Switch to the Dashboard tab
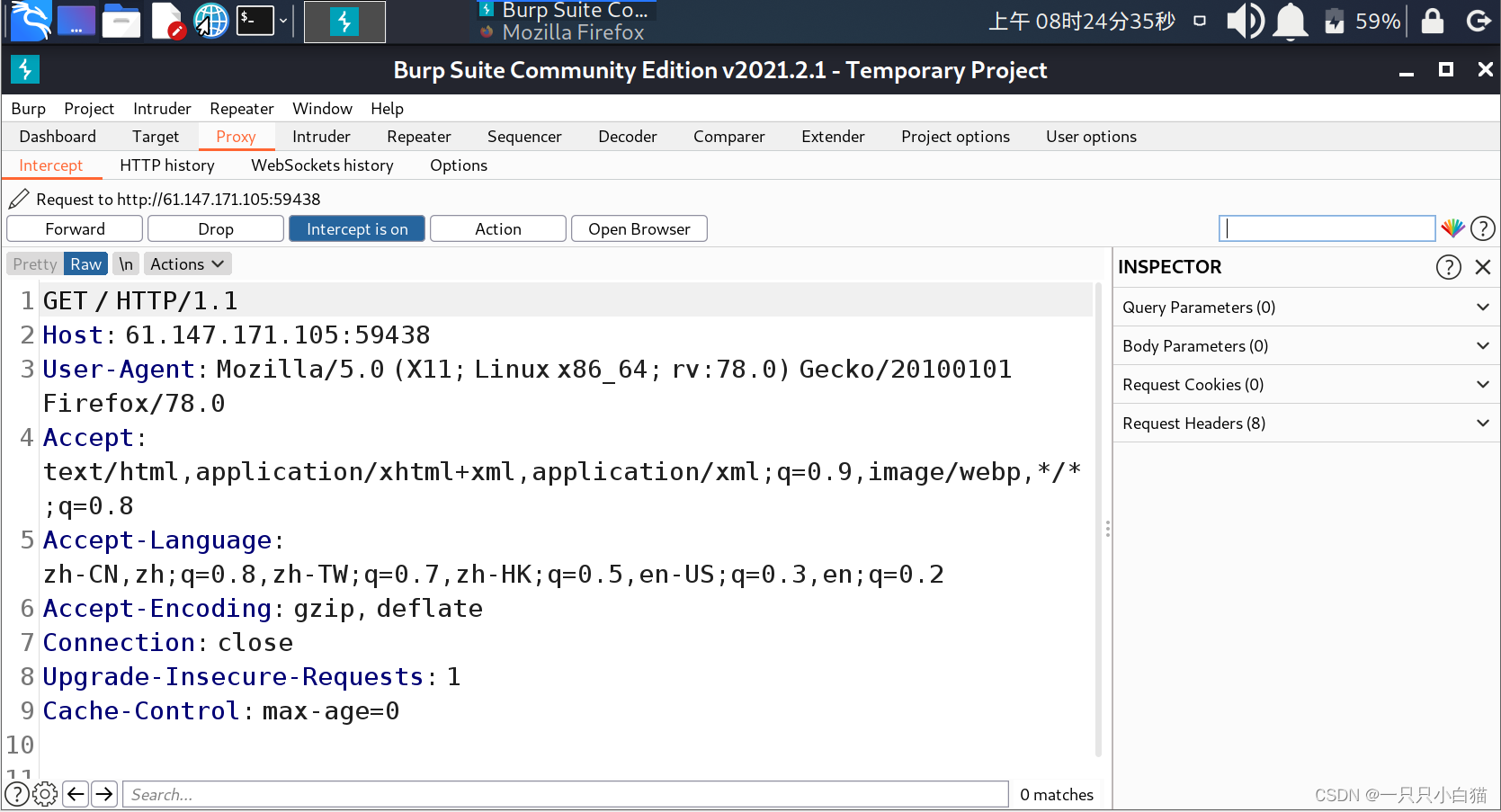1501x812 pixels. coord(58,137)
